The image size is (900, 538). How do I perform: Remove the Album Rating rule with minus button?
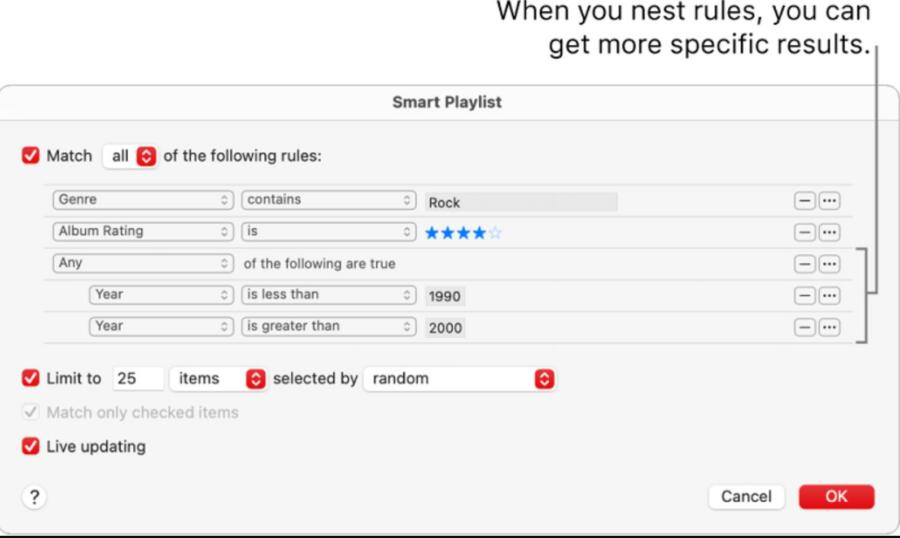805,232
